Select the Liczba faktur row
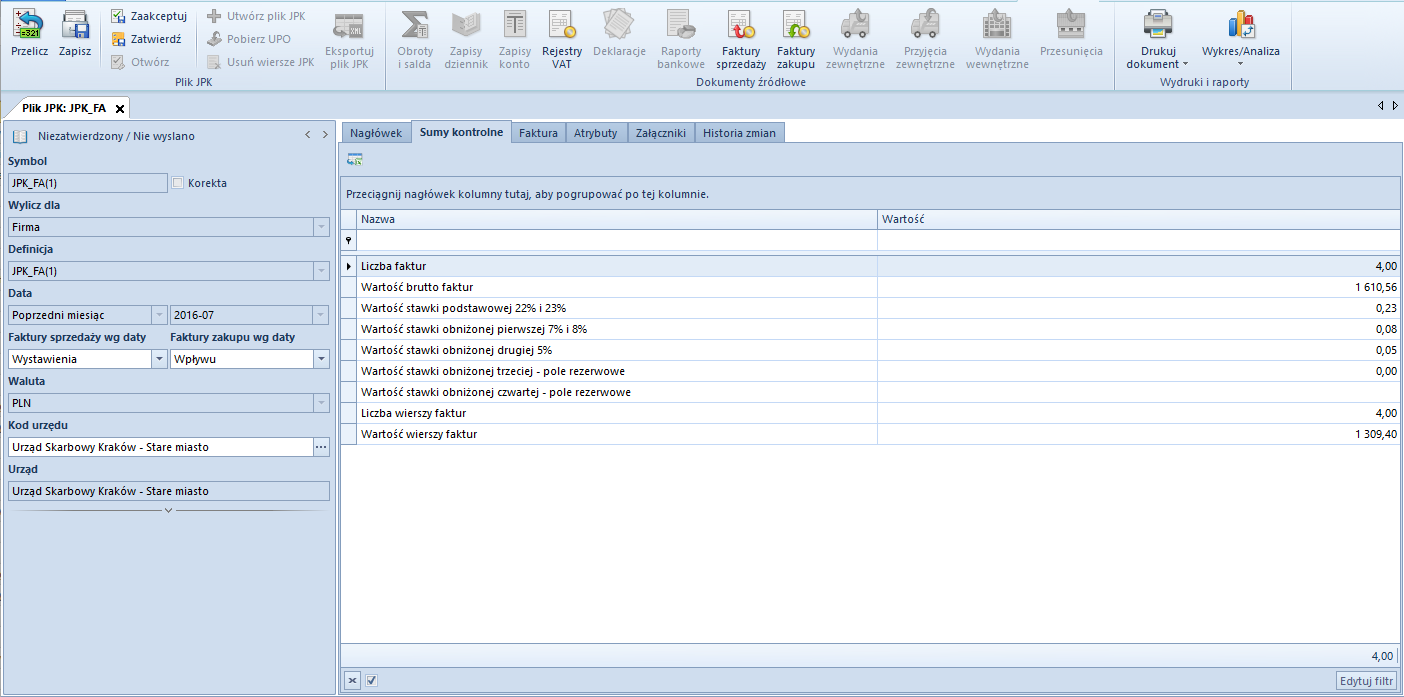Viewport: 1404px width, 697px height. tap(870, 266)
